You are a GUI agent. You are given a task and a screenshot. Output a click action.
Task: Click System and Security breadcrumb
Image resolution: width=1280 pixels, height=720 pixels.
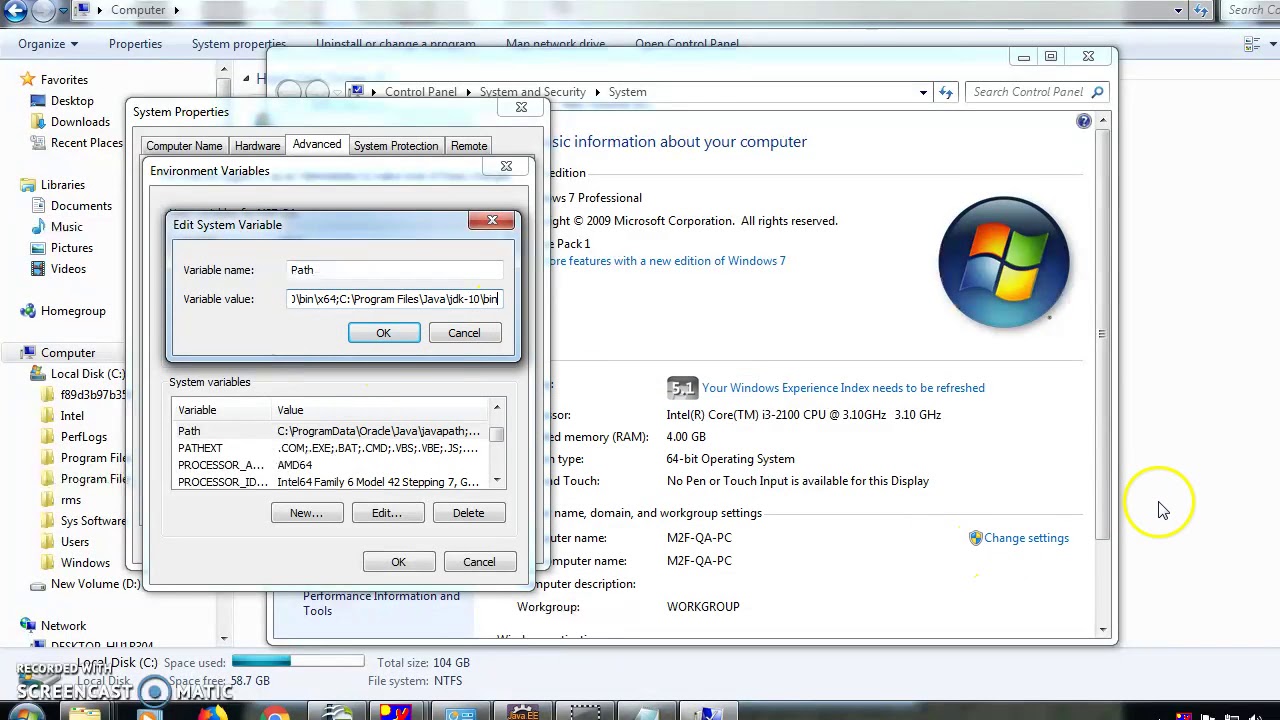click(532, 92)
